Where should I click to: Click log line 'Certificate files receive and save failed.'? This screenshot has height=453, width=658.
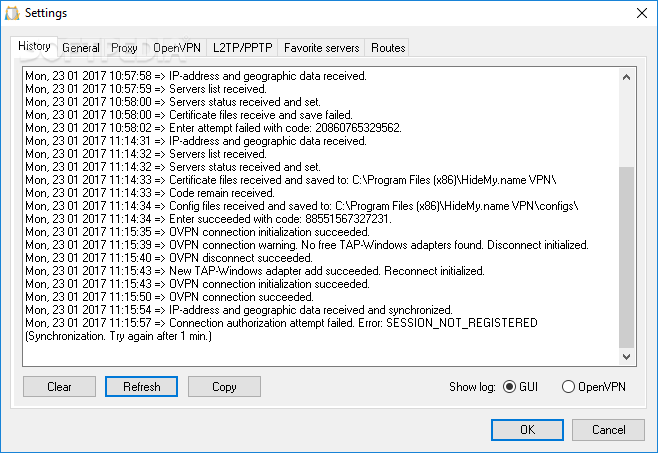tap(189, 115)
